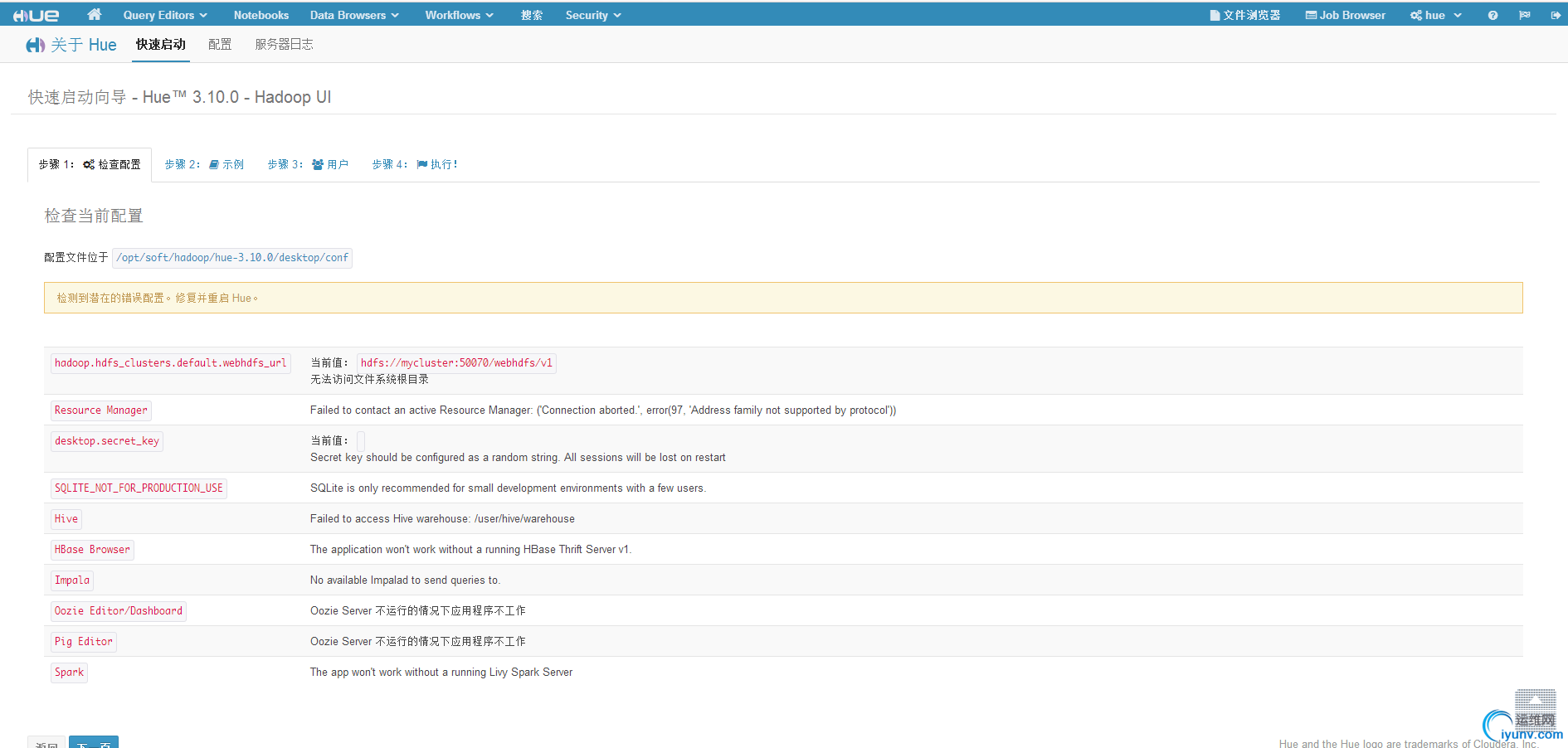Click the Oozie Server message in Oozie Editor/Dashboard row
The height and width of the screenshot is (748, 1568).
pos(418,611)
